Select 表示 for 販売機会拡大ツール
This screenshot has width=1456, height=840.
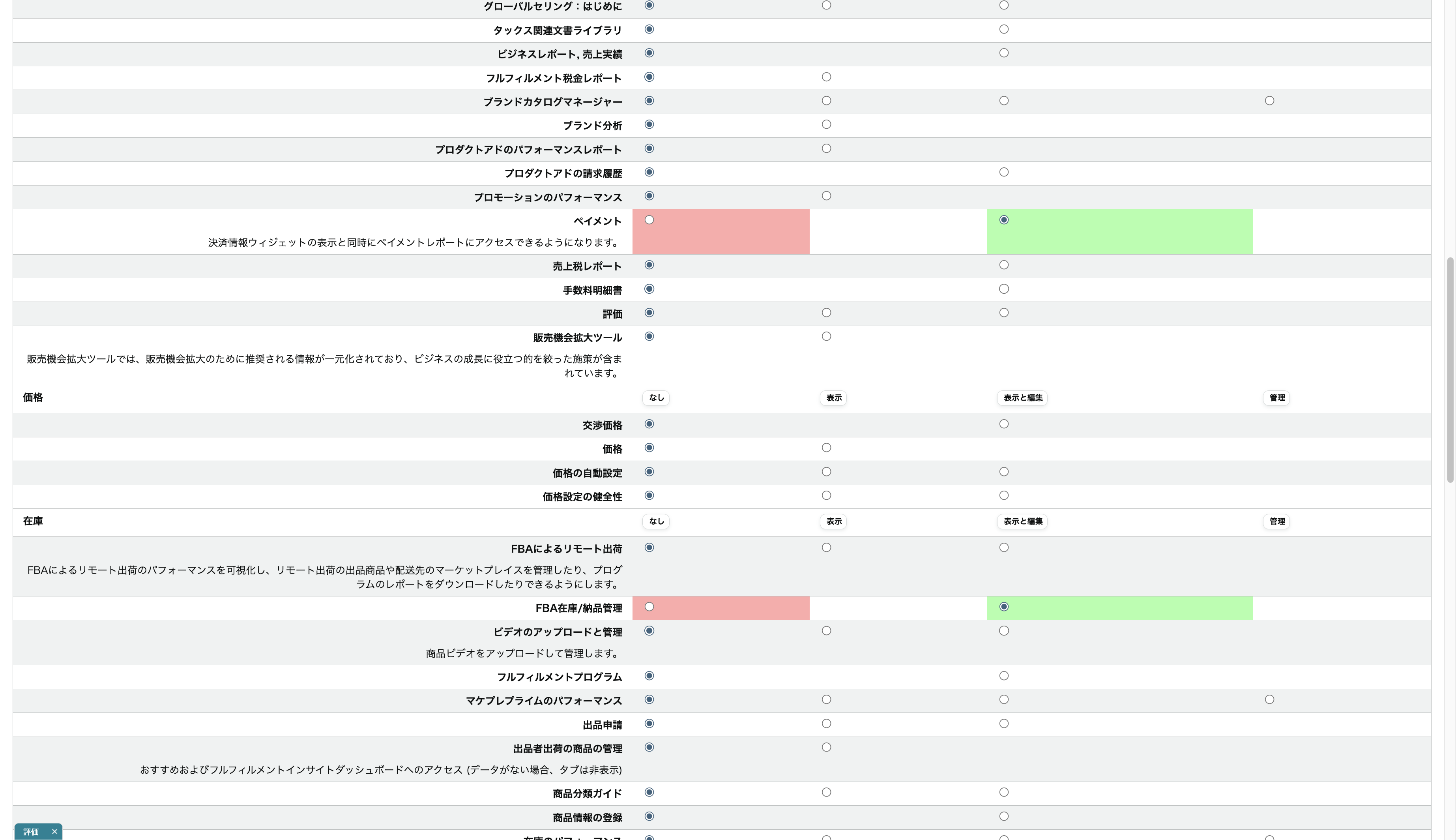[826, 336]
